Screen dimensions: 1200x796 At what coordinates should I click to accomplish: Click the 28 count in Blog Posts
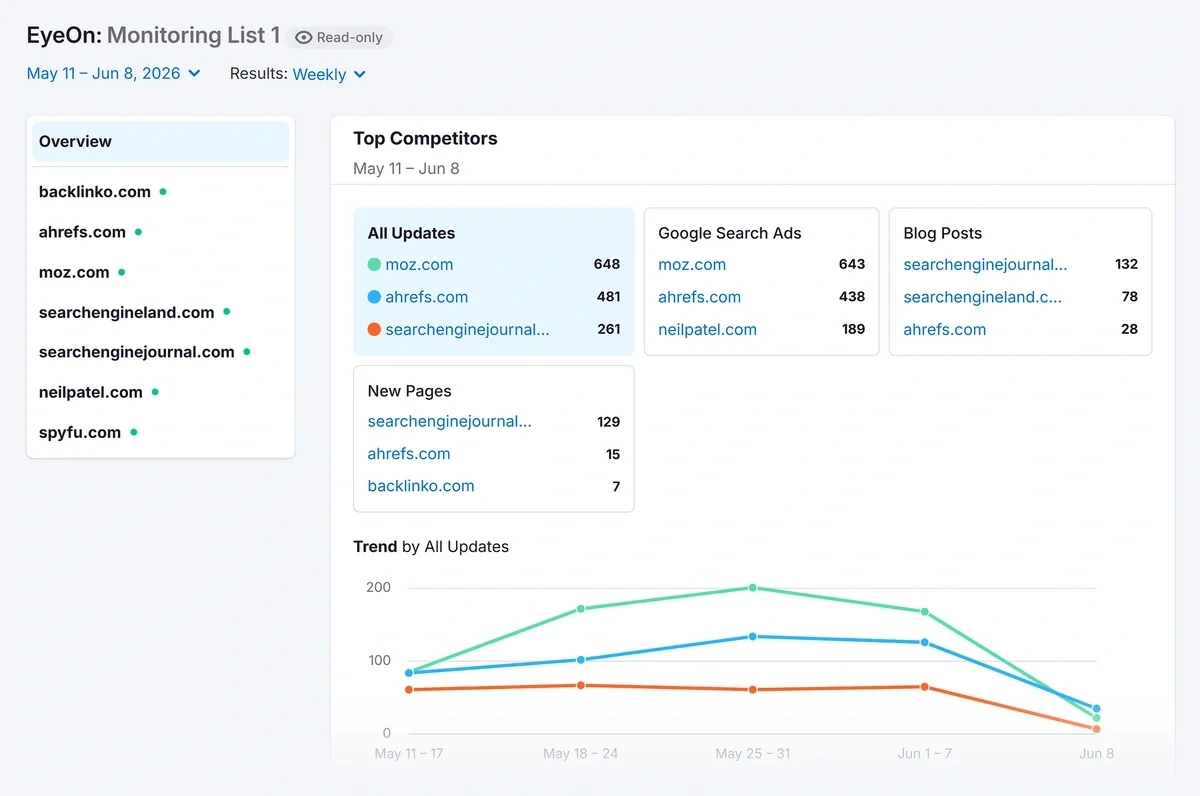click(1130, 329)
